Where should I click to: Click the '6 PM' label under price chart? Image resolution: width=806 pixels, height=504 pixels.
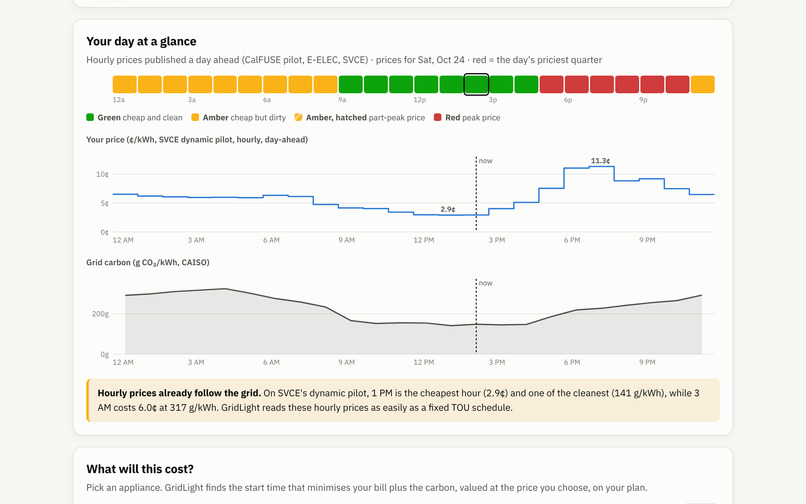pos(572,240)
